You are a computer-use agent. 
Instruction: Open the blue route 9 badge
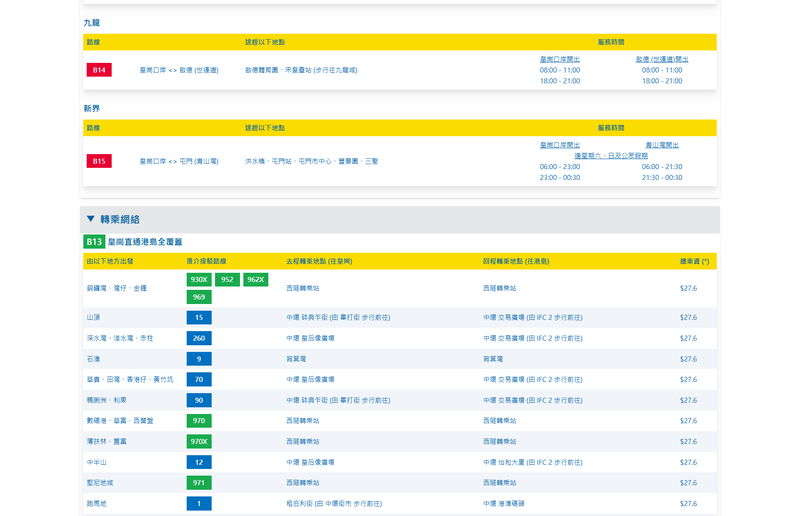coord(199,359)
